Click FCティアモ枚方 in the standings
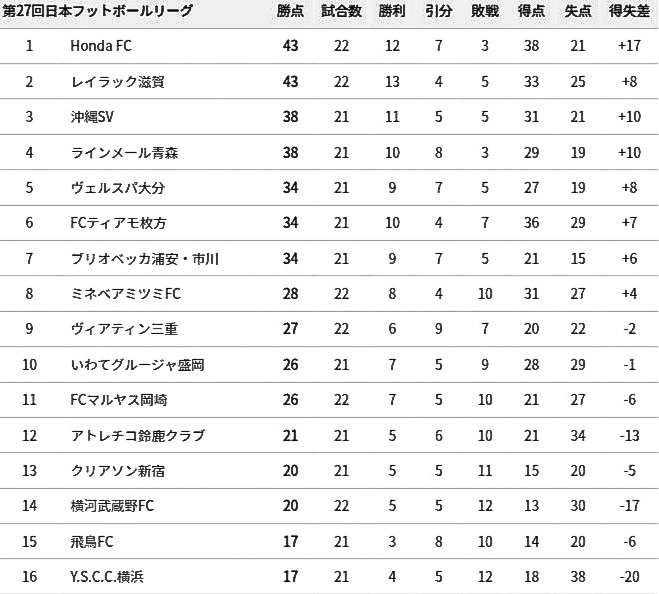Viewport: 659px width, 594px height. (x=118, y=223)
